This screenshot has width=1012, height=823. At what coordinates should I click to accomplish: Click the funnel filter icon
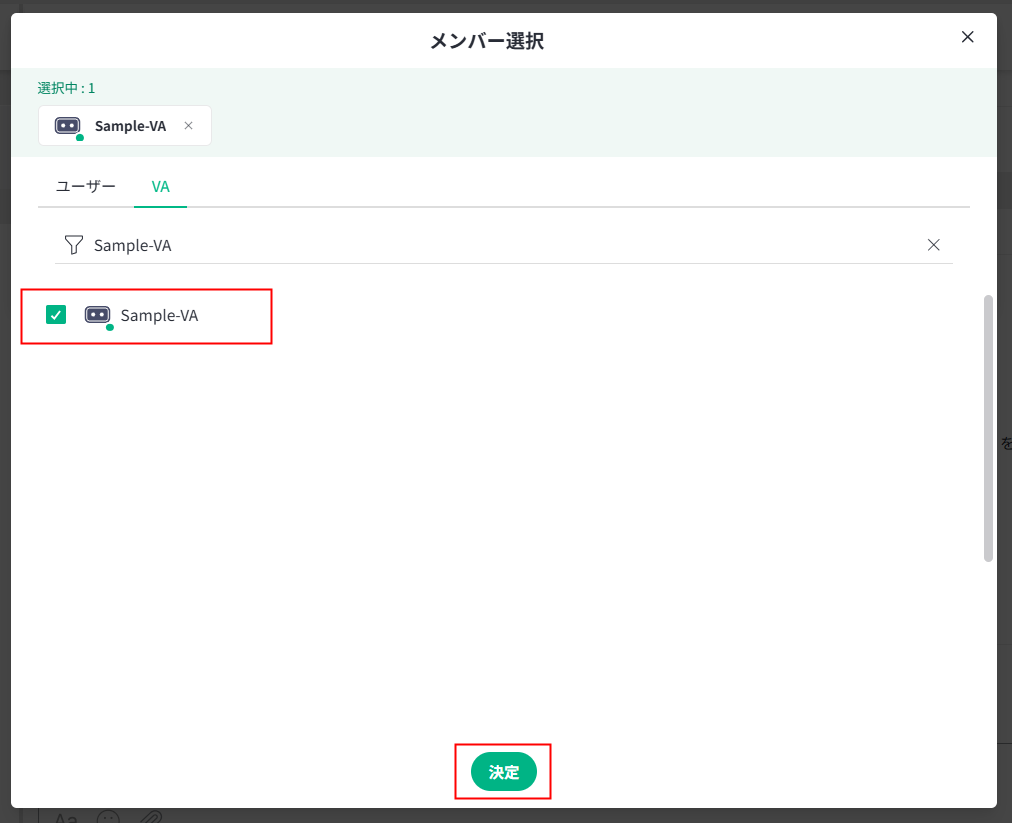pyautogui.click(x=73, y=245)
